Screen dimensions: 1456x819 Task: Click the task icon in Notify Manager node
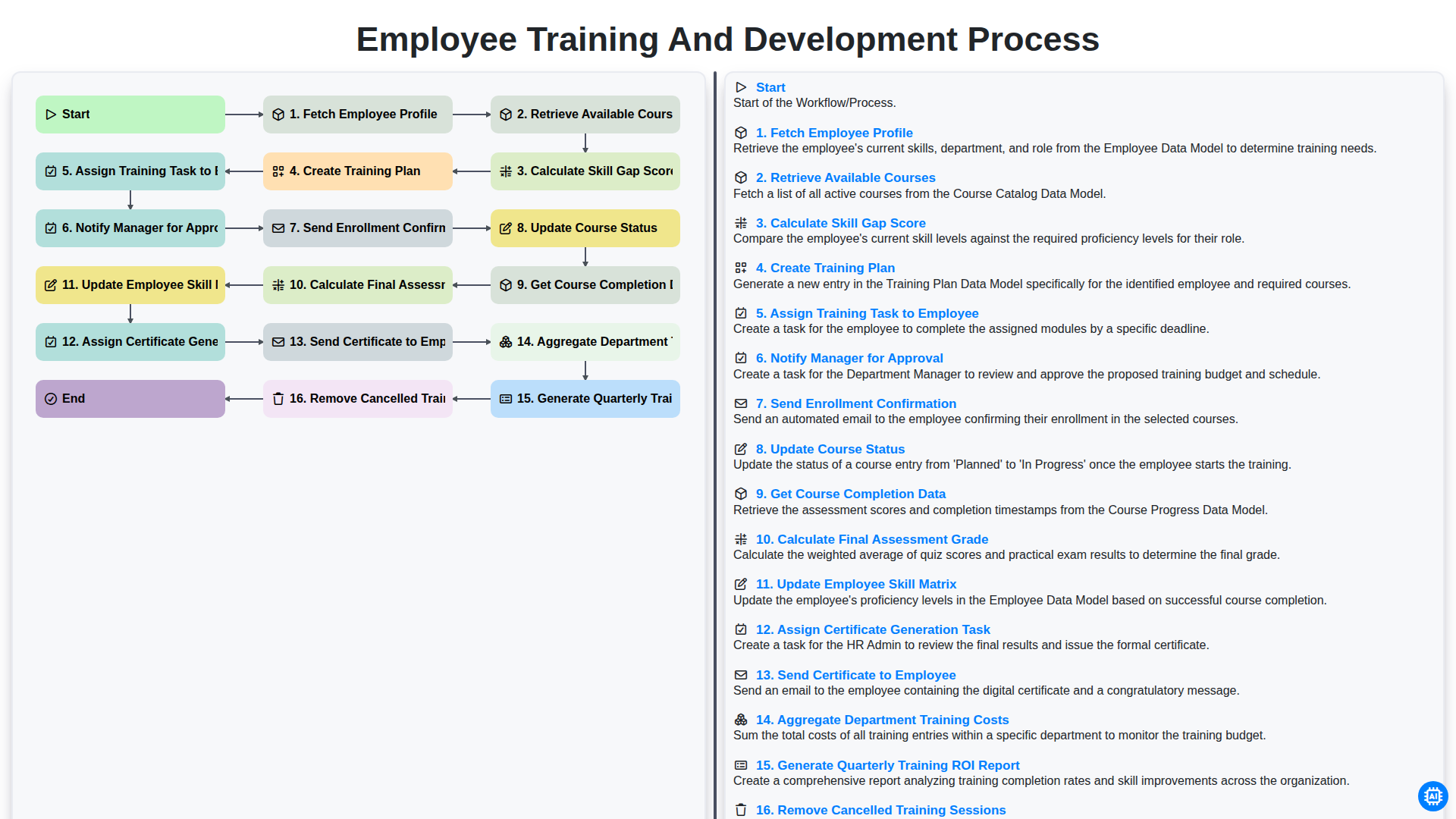click(51, 228)
